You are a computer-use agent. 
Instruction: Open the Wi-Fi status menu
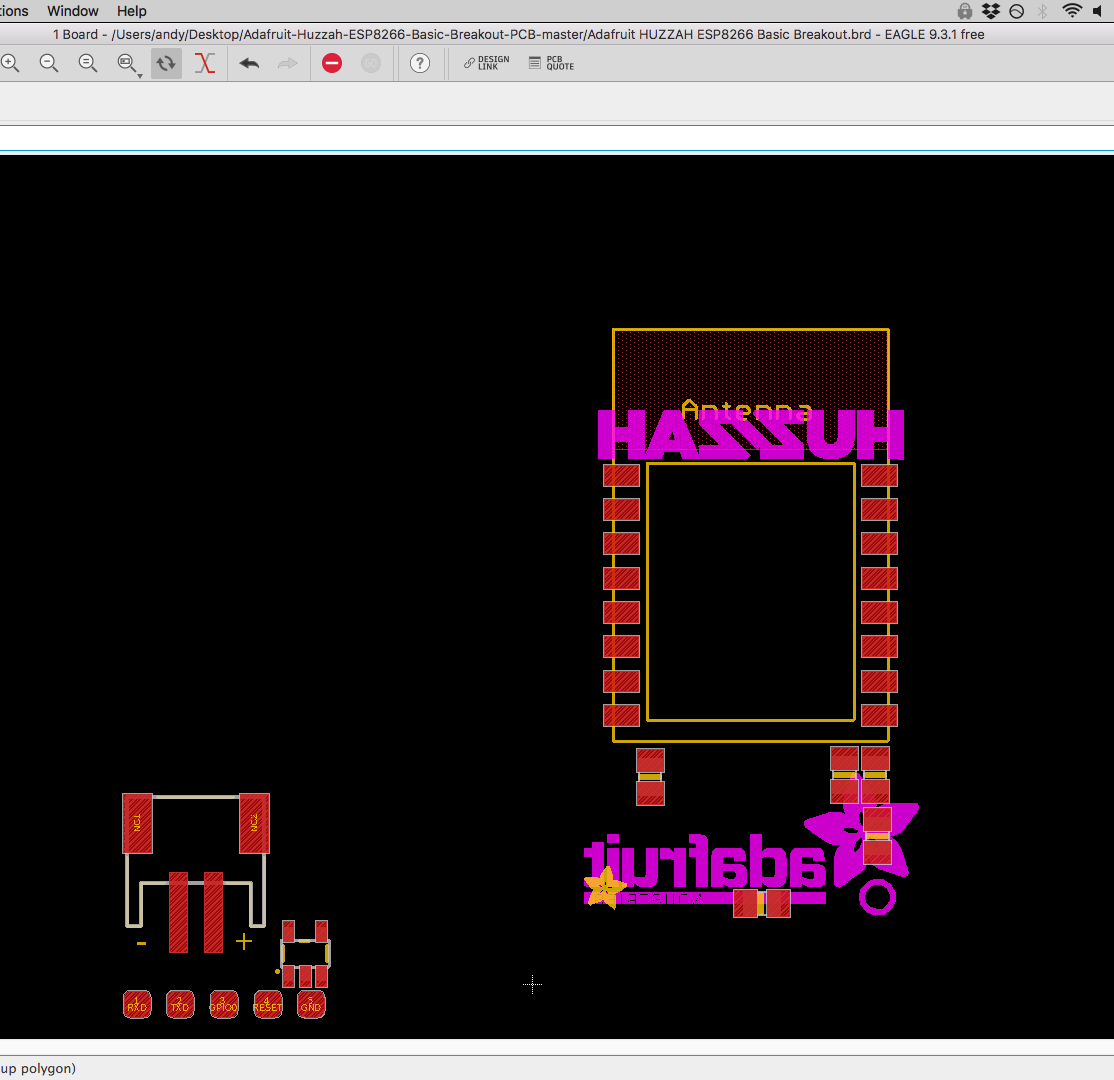(1071, 11)
